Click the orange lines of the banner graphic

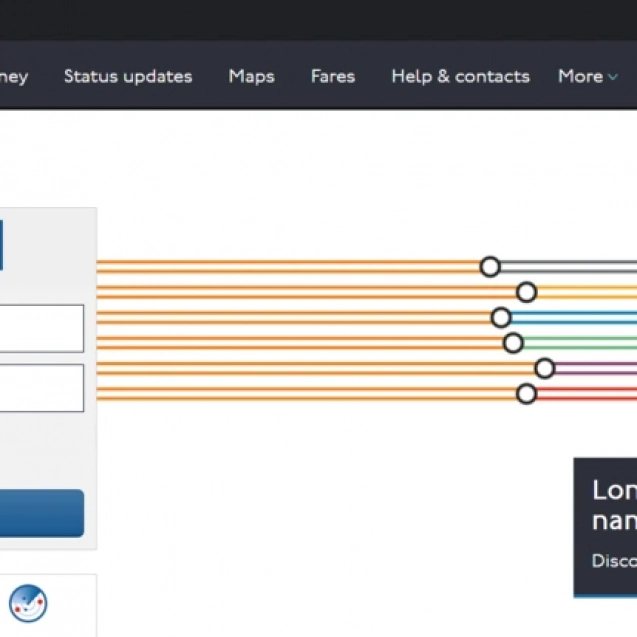pyautogui.click(x=290, y=330)
